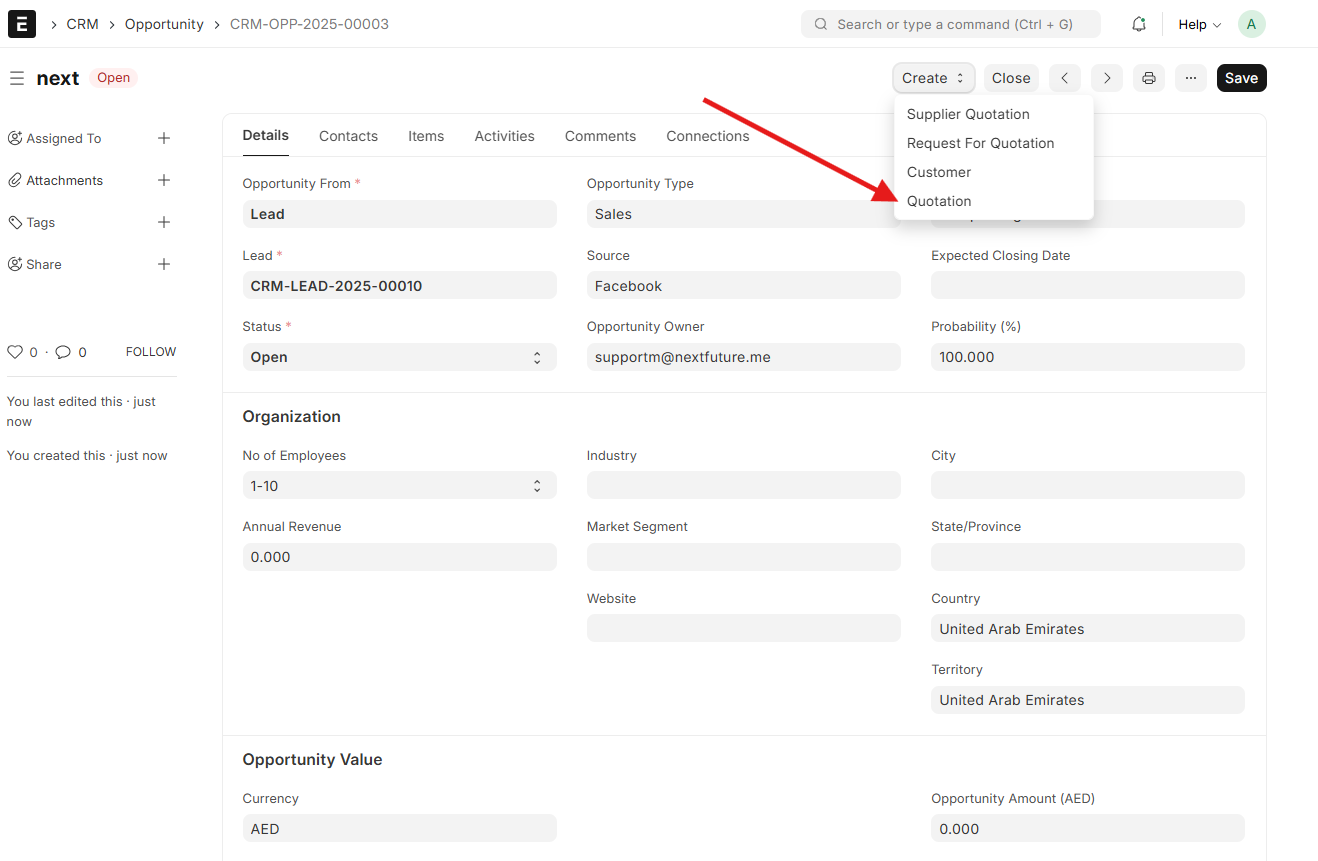The height and width of the screenshot is (861, 1318).
Task: Expand the Status dropdown
Action: [399, 357]
